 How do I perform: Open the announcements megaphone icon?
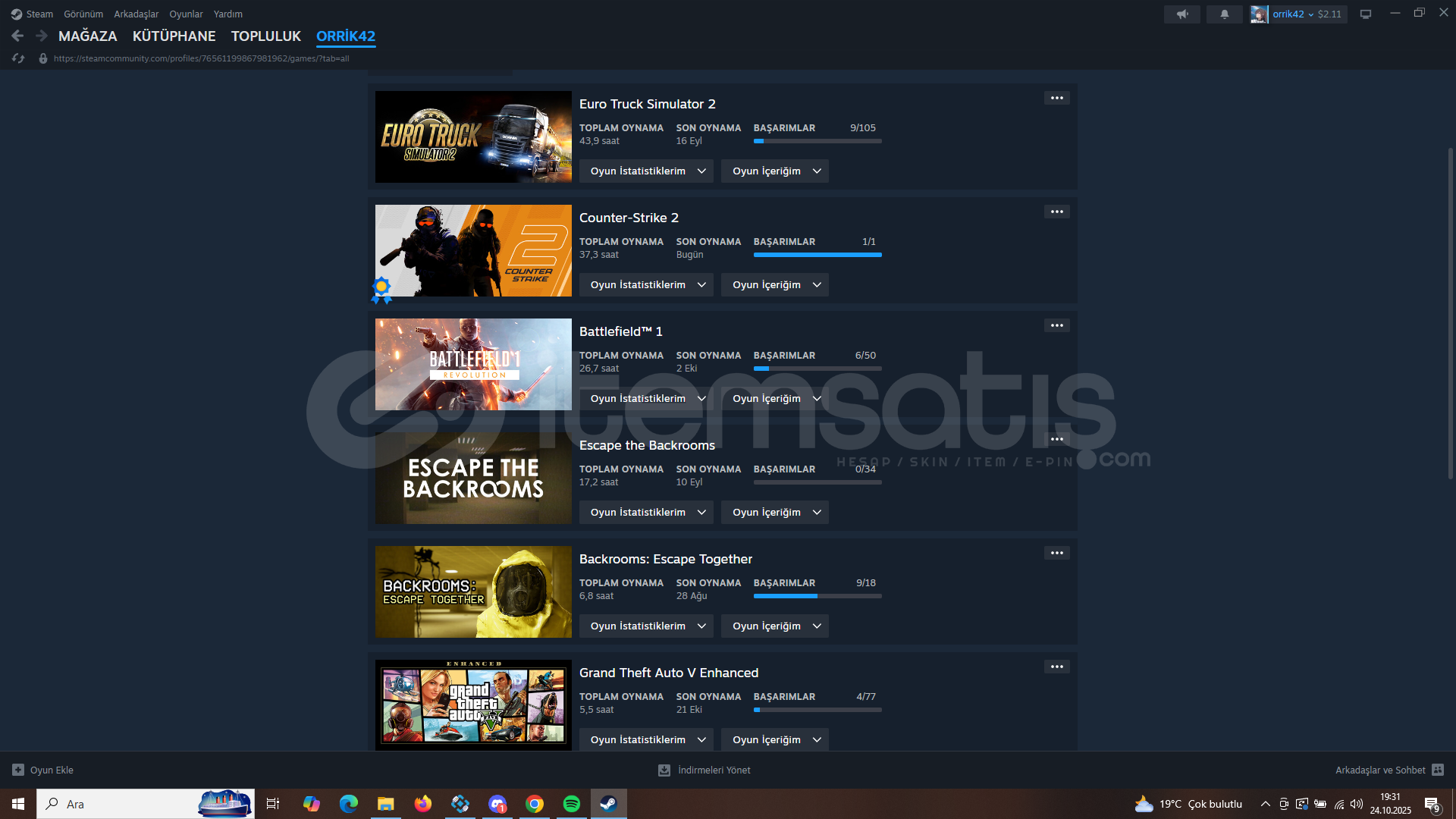coord(1181,14)
